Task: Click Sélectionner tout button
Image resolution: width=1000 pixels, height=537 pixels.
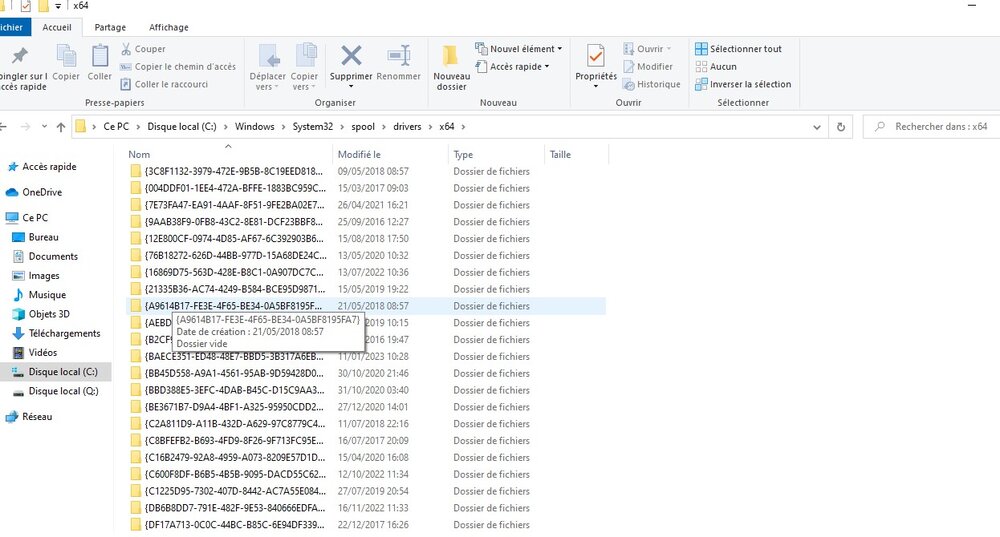Action: [739, 49]
